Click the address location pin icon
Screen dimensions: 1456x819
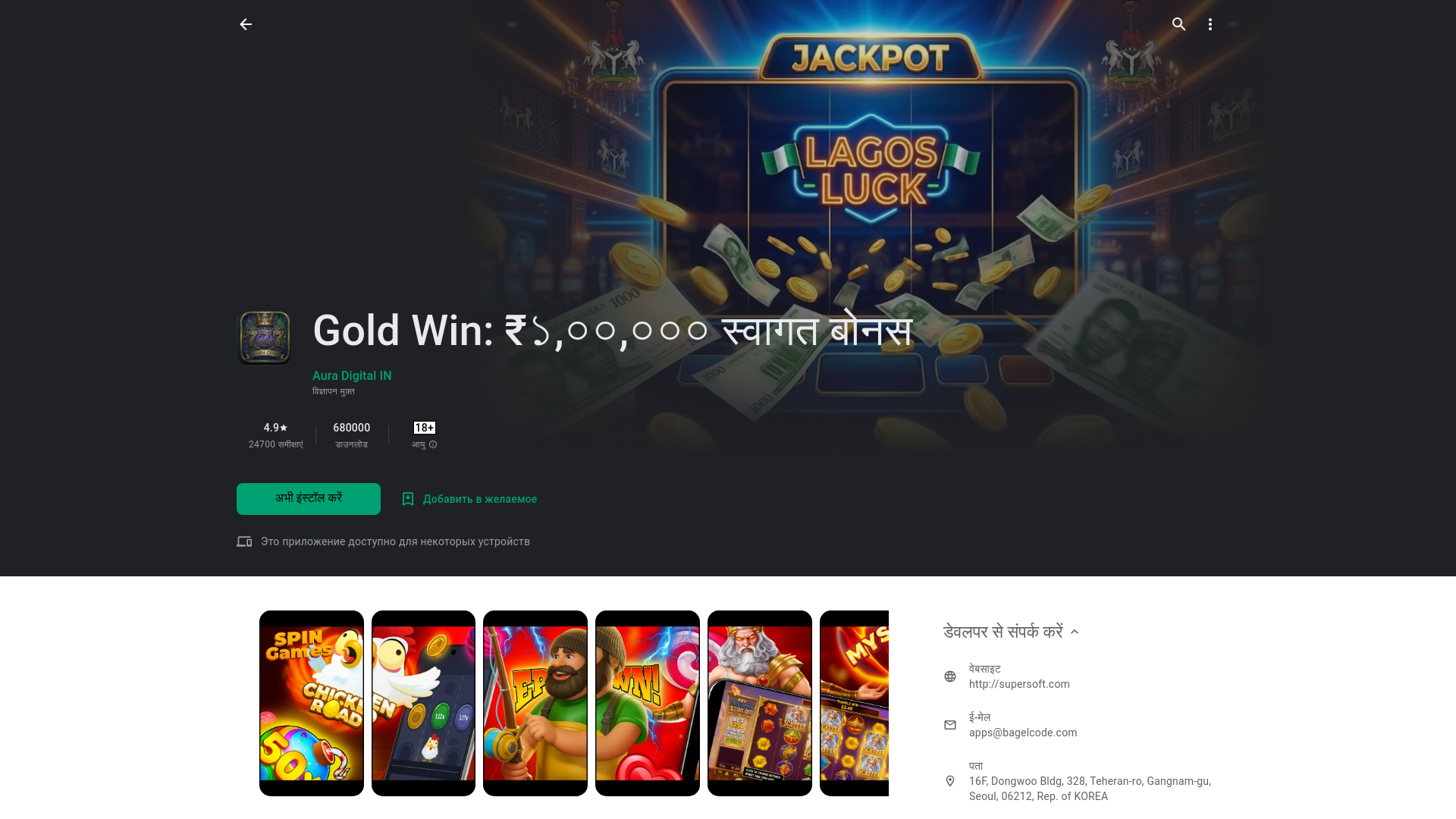coord(950,781)
